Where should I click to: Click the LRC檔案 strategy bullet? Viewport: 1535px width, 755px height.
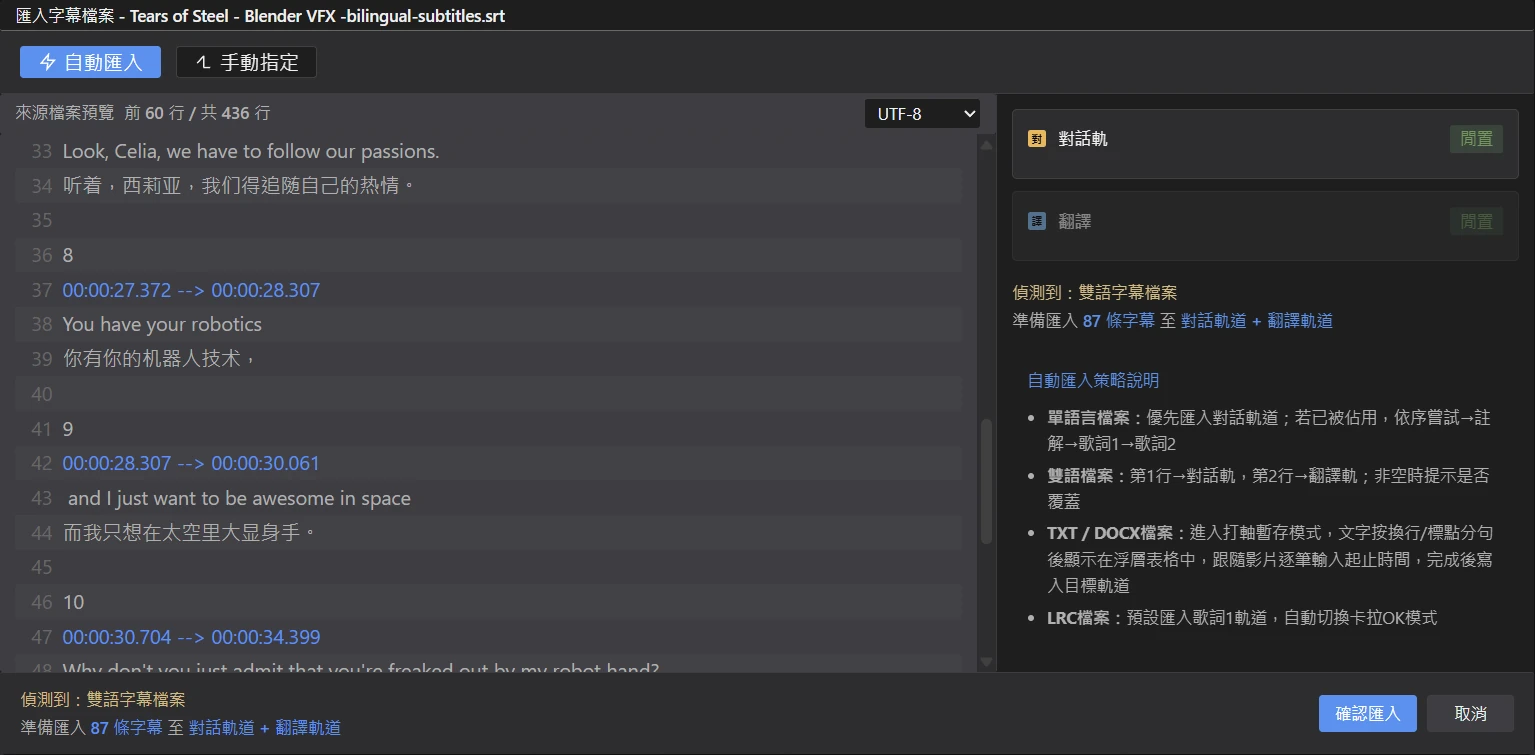[1242, 618]
